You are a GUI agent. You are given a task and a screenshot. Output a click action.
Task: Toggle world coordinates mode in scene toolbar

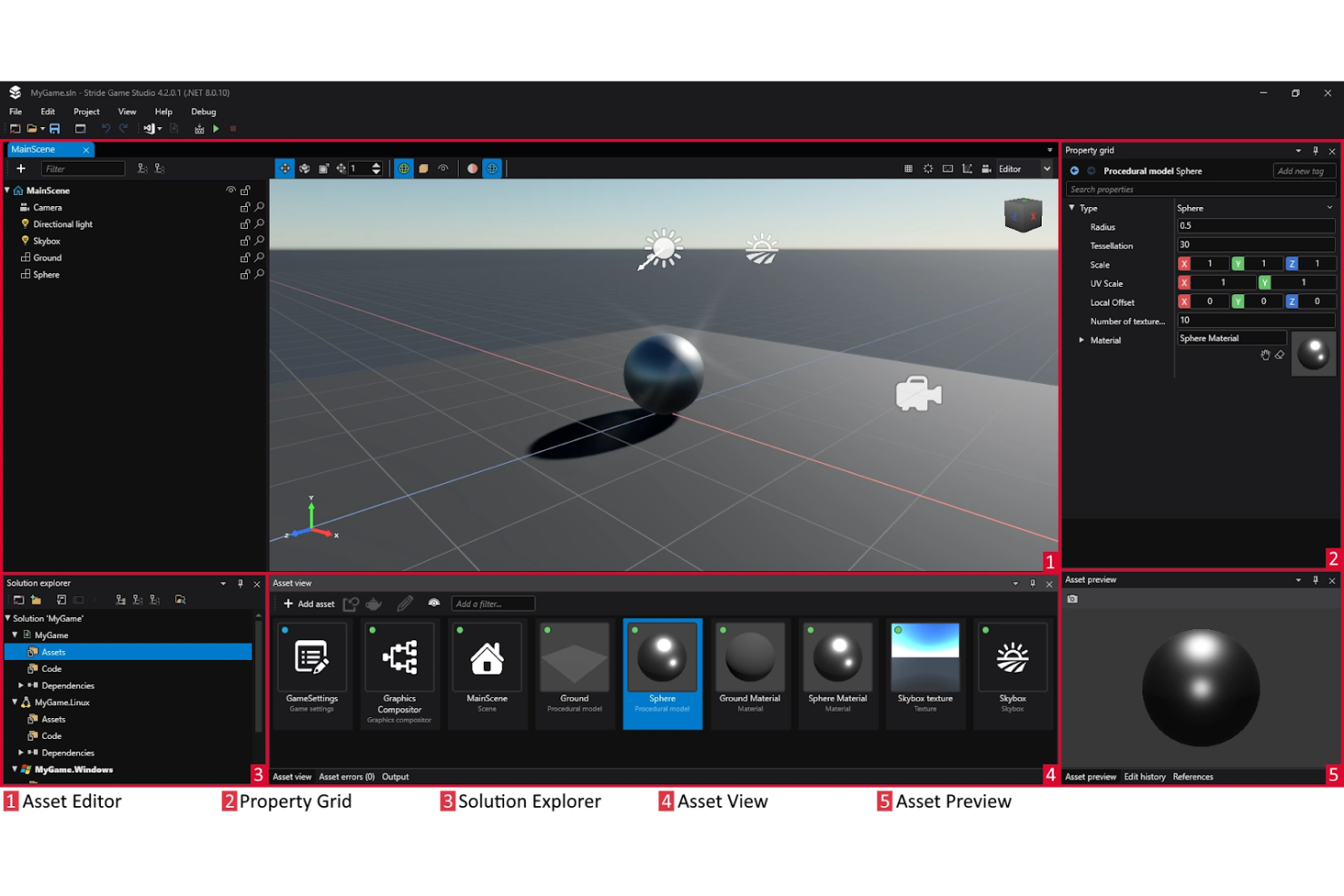pos(403,168)
